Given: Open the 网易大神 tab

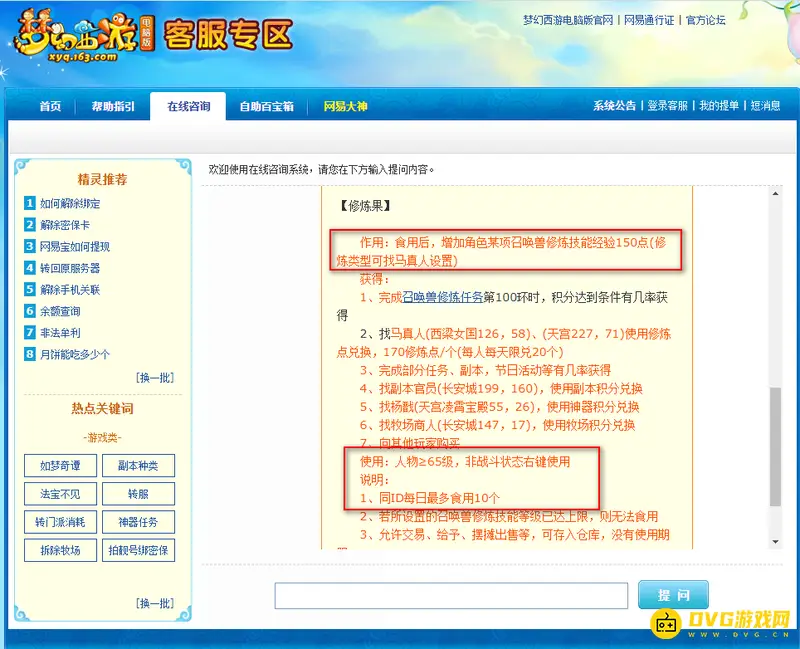Looking at the screenshot, I should [345, 106].
